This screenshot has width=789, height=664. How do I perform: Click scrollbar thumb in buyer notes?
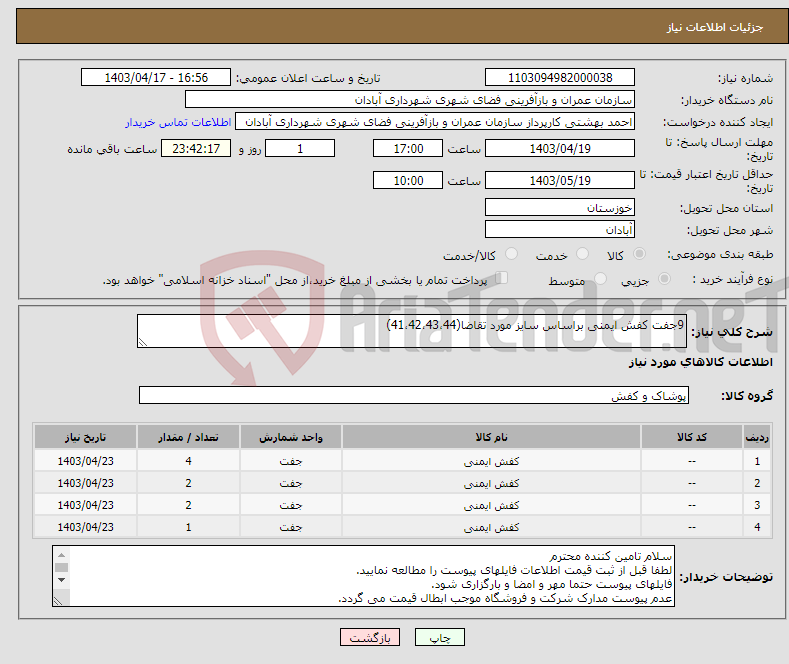click(61, 567)
